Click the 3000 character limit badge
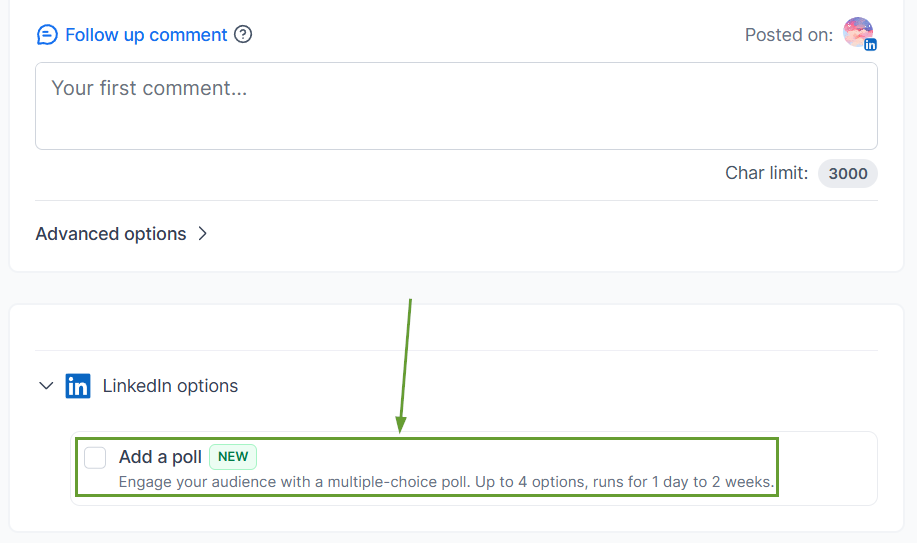917x543 pixels. pos(847,173)
